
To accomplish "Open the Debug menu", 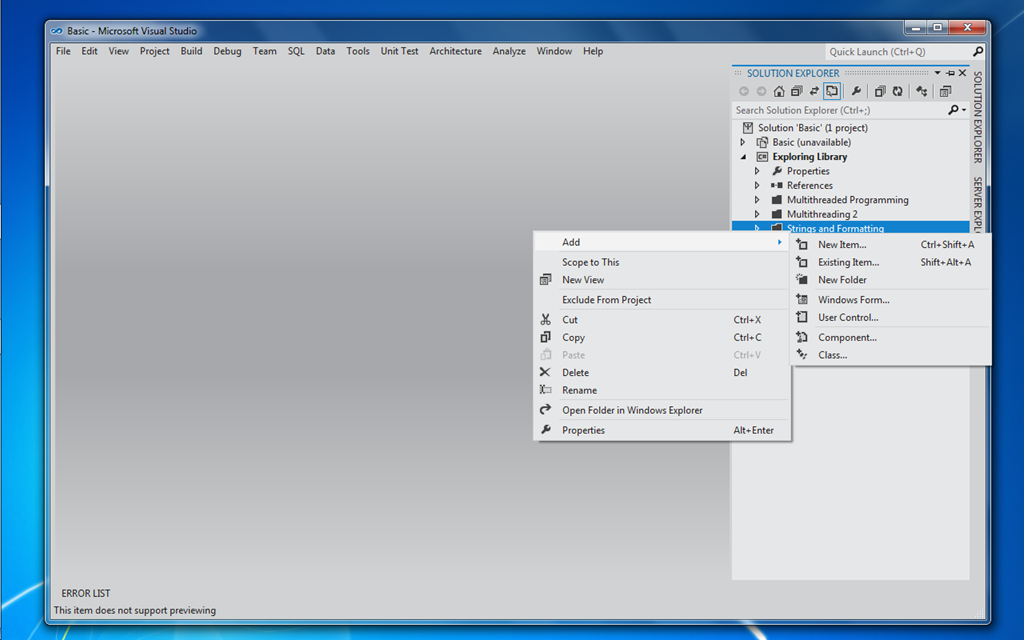I will [227, 51].
